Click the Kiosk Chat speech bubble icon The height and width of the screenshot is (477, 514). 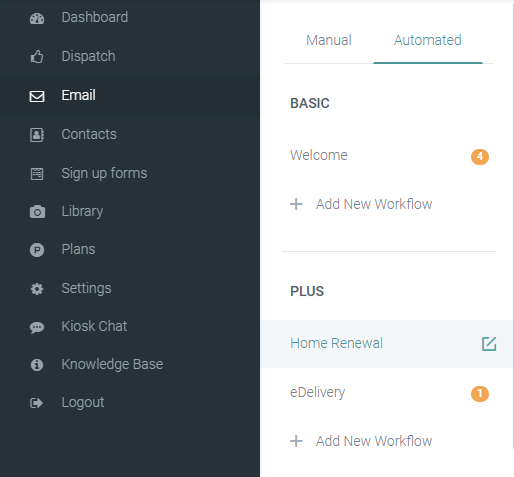[37, 327]
